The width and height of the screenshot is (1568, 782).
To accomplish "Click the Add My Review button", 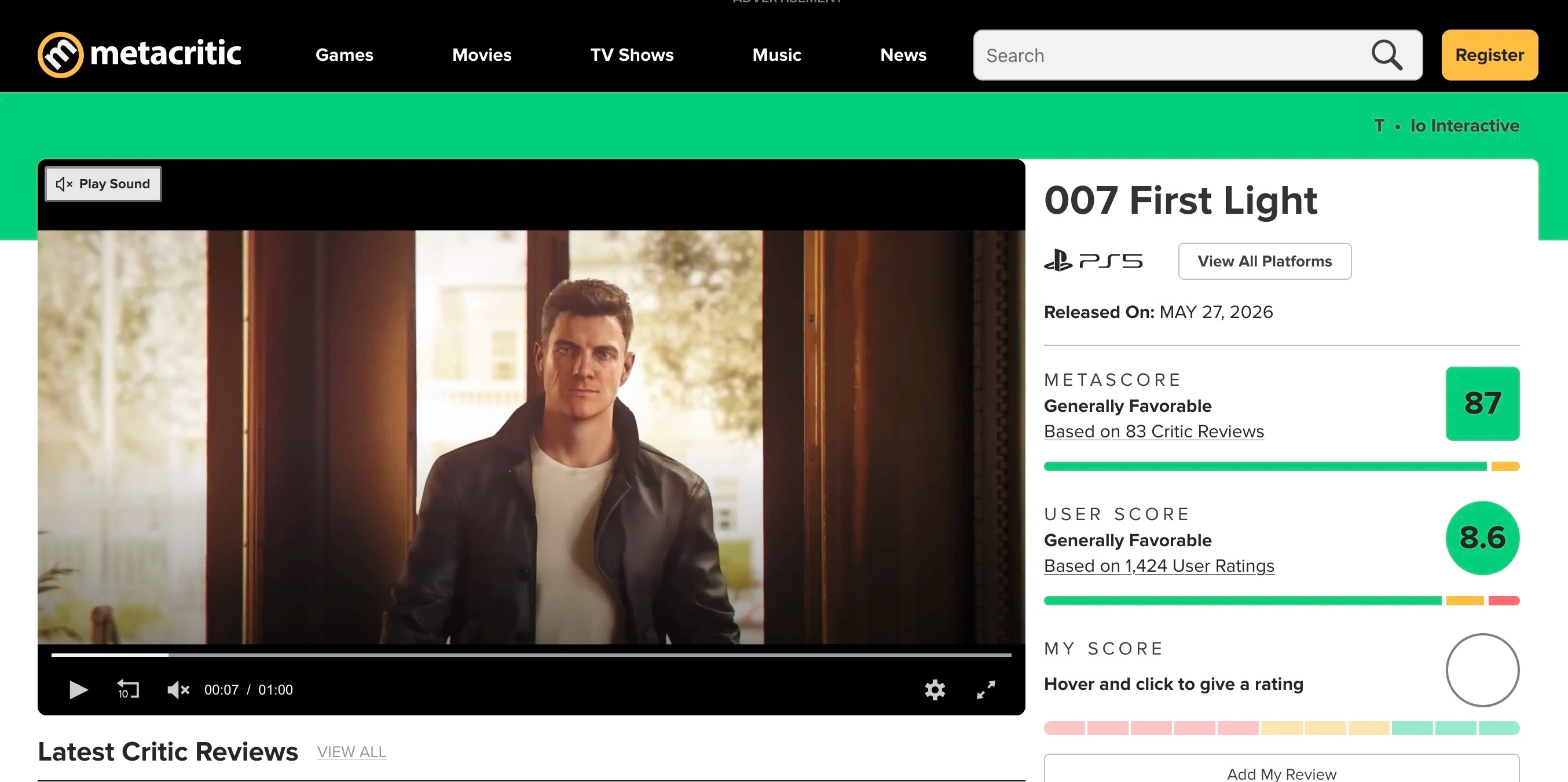I will point(1281,770).
